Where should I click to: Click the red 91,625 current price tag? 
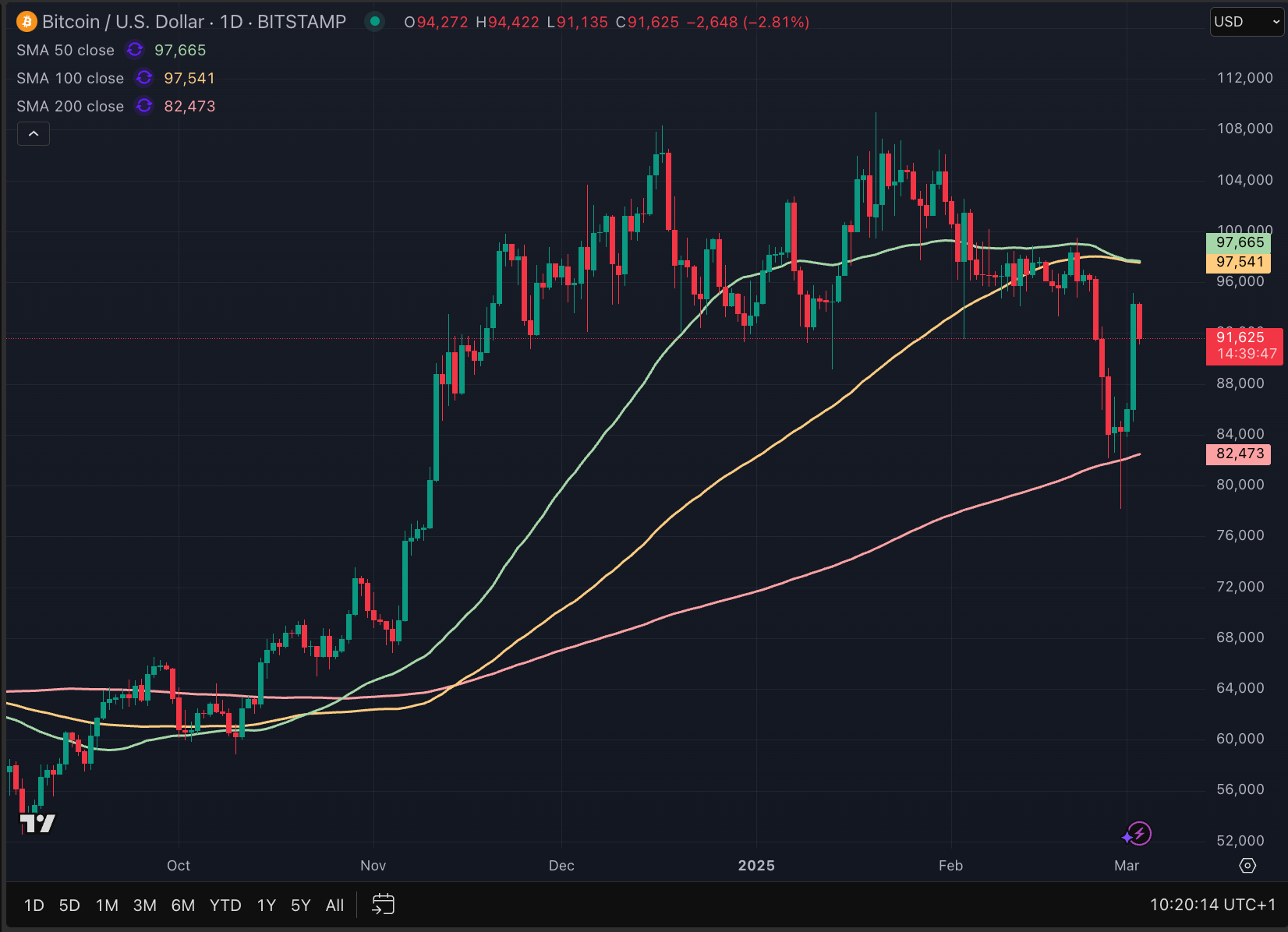click(1244, 345)
